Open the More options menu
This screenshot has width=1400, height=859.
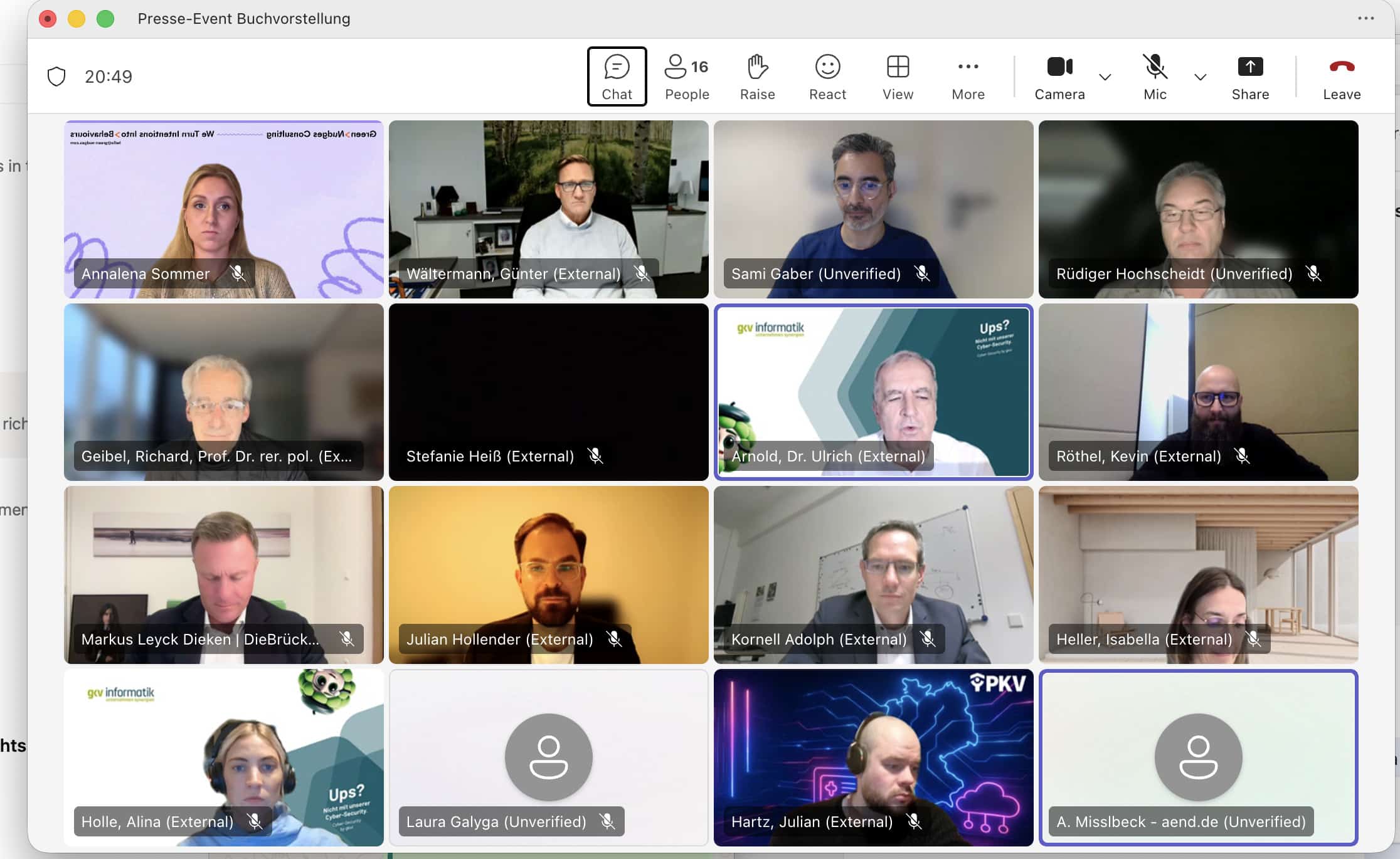tap(968, 76)
